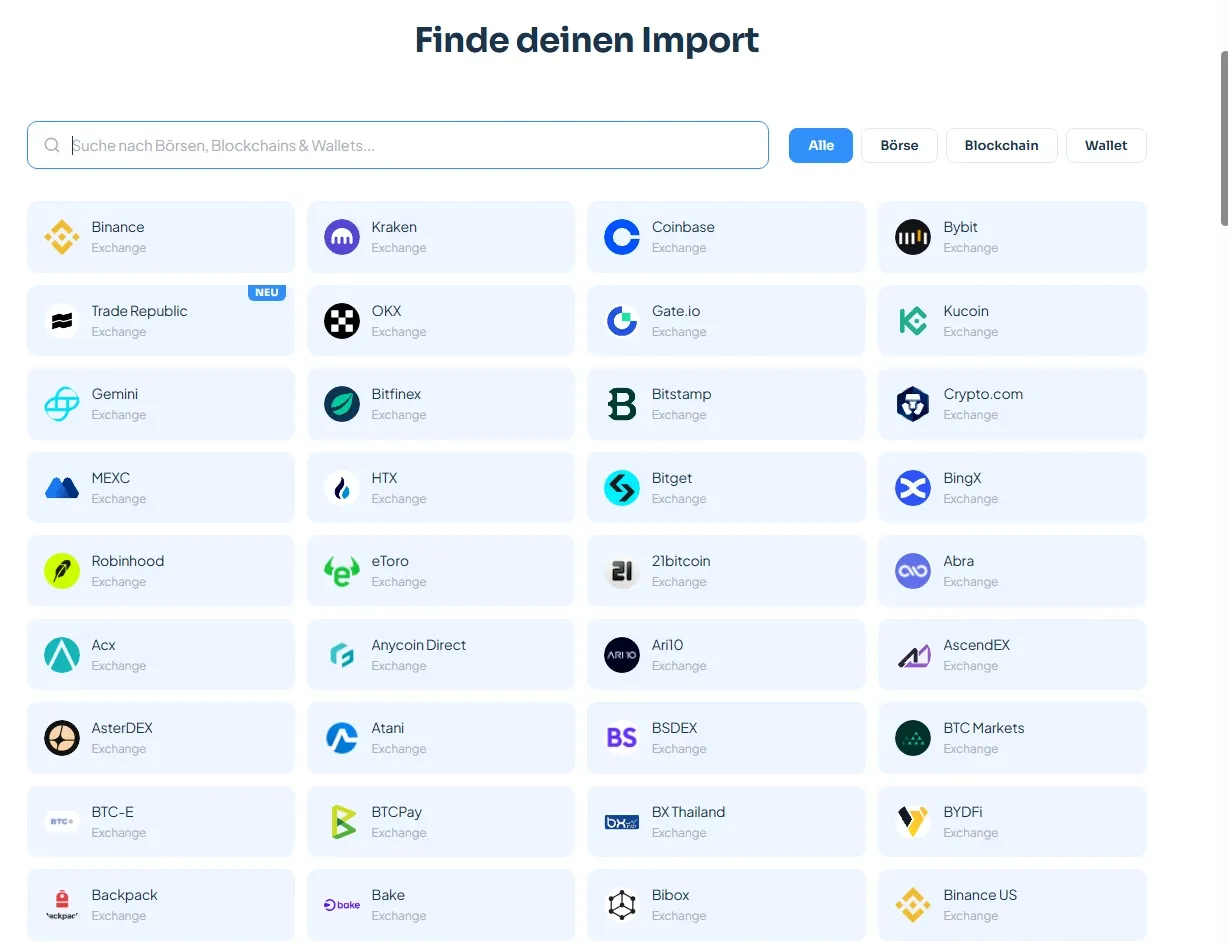
Task: Click the Binance logo icon
Action: [62, 237]
